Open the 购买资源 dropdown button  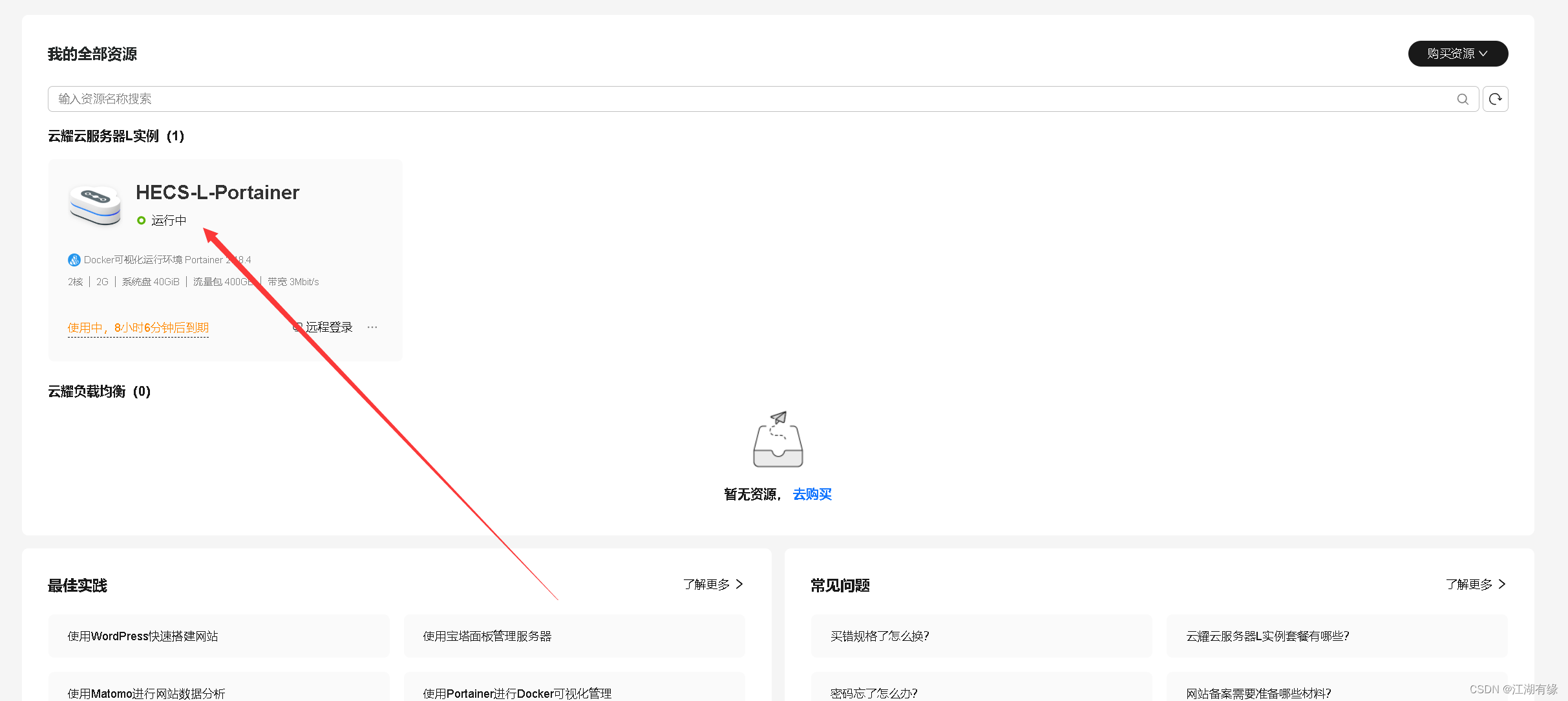pos(1457,54)
